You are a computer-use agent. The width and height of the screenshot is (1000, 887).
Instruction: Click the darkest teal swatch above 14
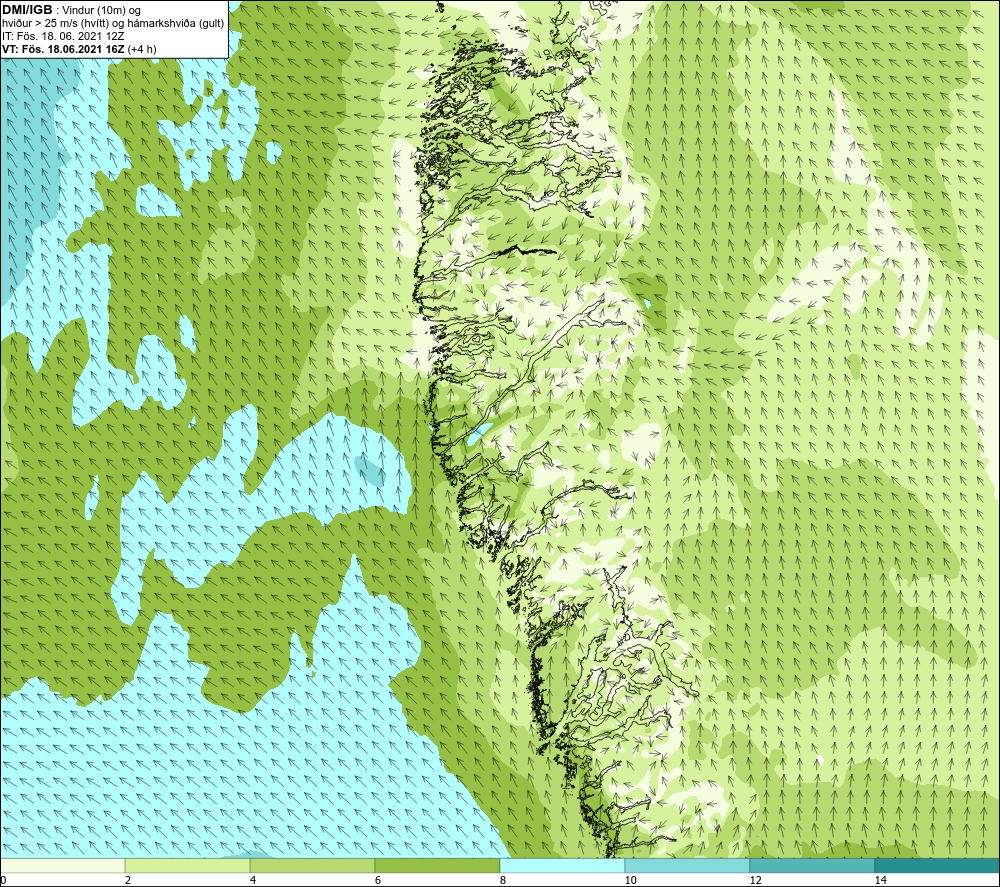(938, 865)
